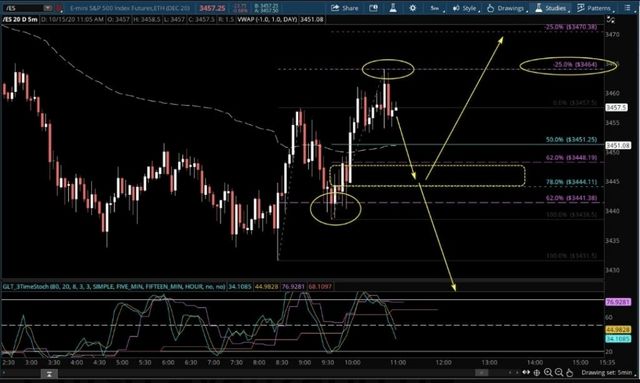The width and height of the screenshot is (640, 383).
Task: Click the 62.0% ($3441.38) Fibonacci label
Action: click(x=571, y=198)
